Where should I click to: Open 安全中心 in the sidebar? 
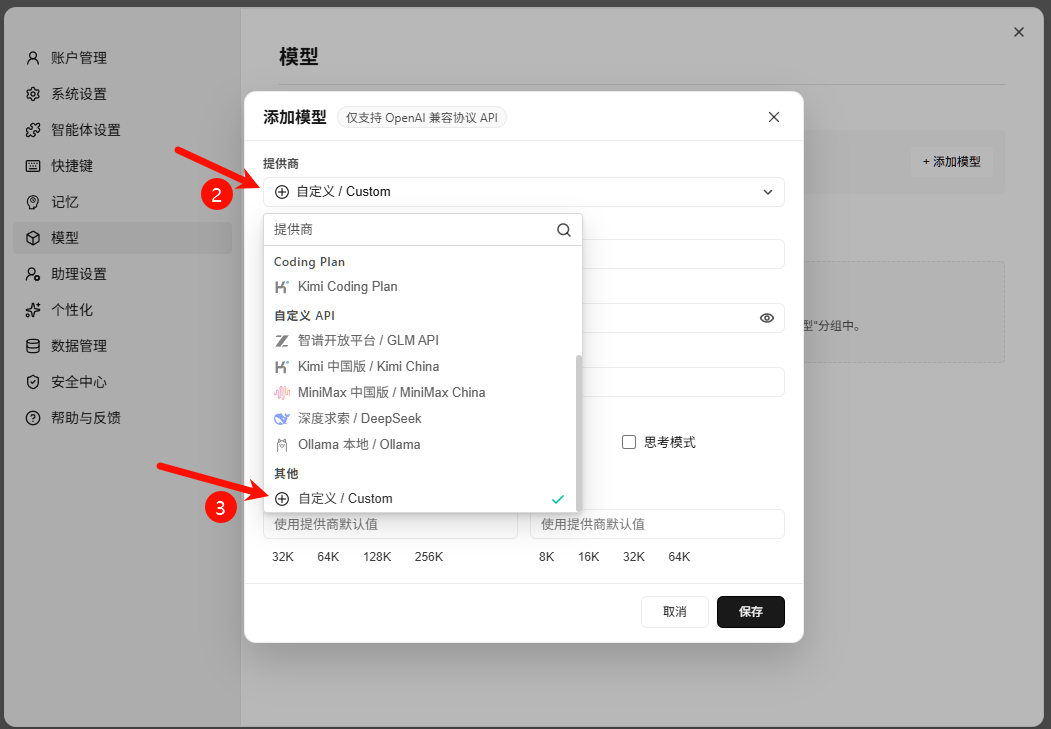(x=122, y=382)
